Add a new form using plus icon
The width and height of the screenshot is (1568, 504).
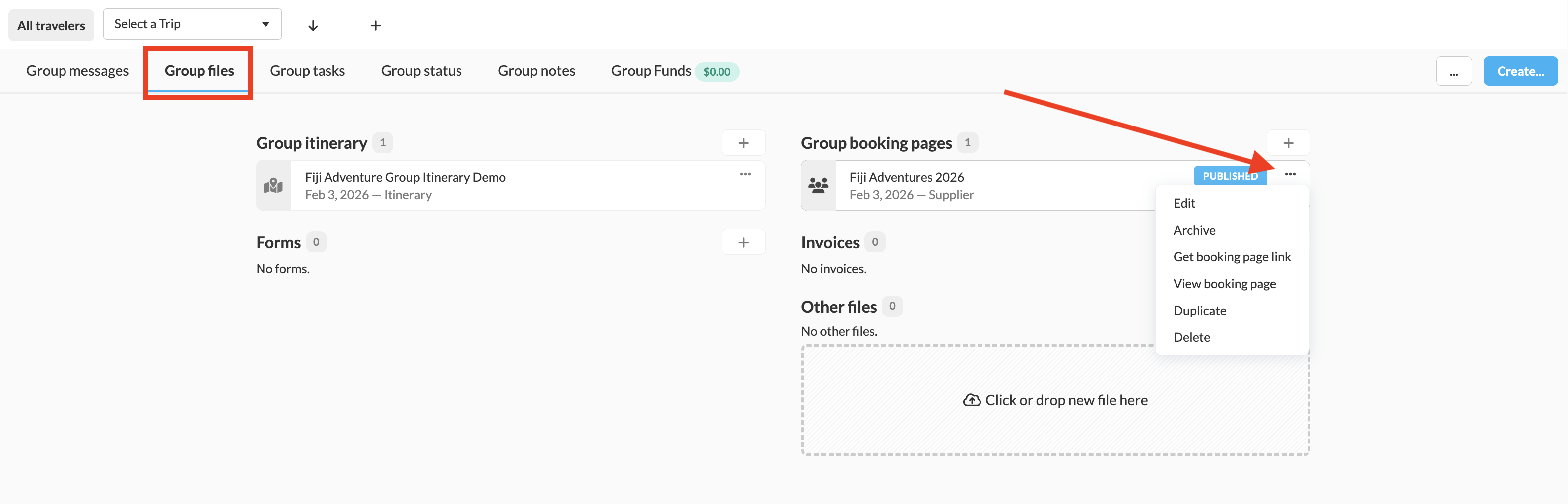tap(743, 242)
